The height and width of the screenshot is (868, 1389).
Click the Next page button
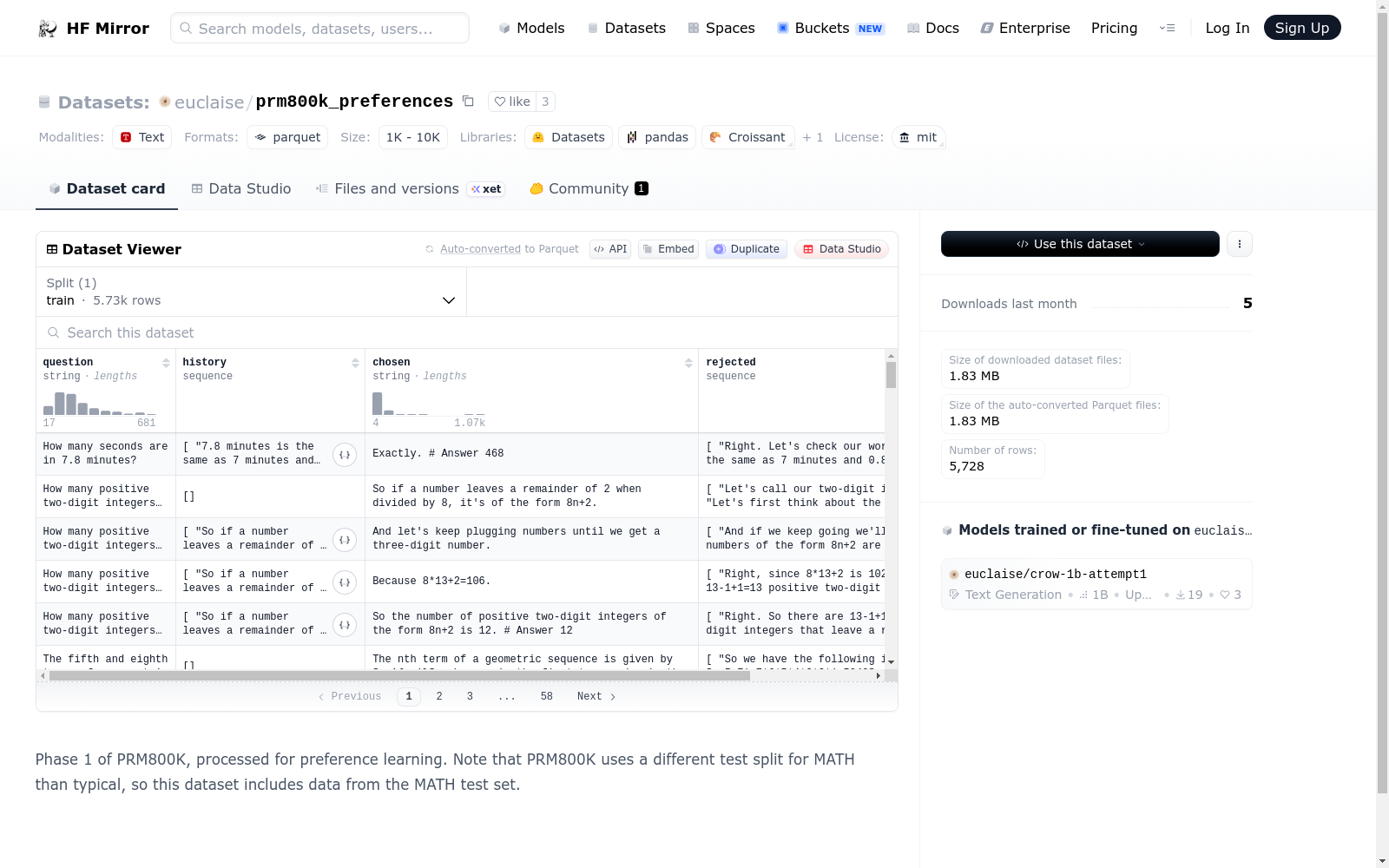pyautogui.click(x=596, y=696)
